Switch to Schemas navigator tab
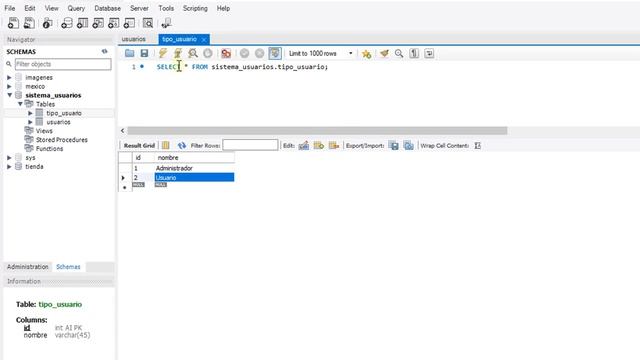The height and width of the screenshot is (360, 640). (x=68, y=267)
